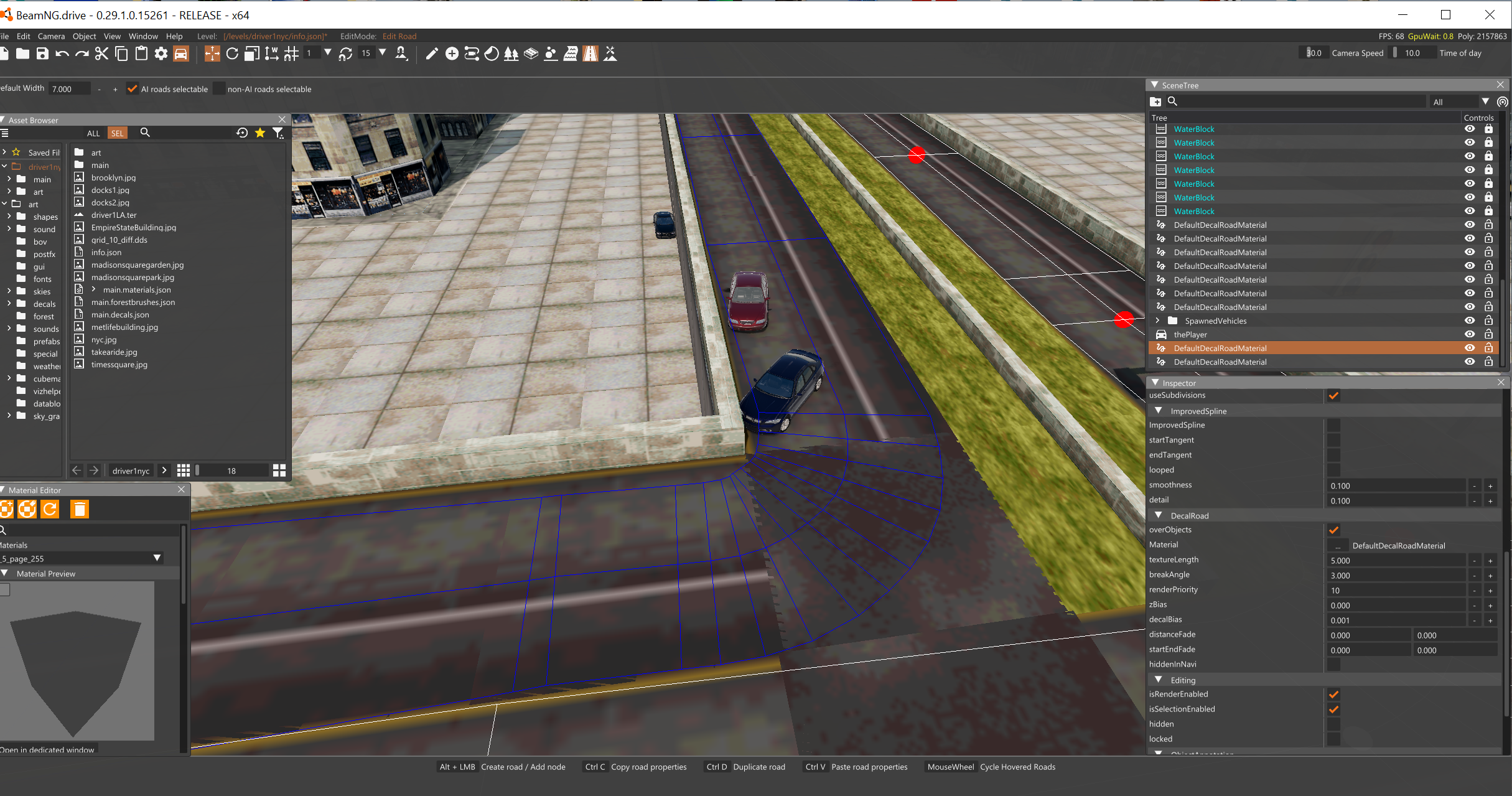The height and width of the screenshot is (796, 1512).
Task: Collapse the DecalRoad inspector section
Action: pos(1159,515)
